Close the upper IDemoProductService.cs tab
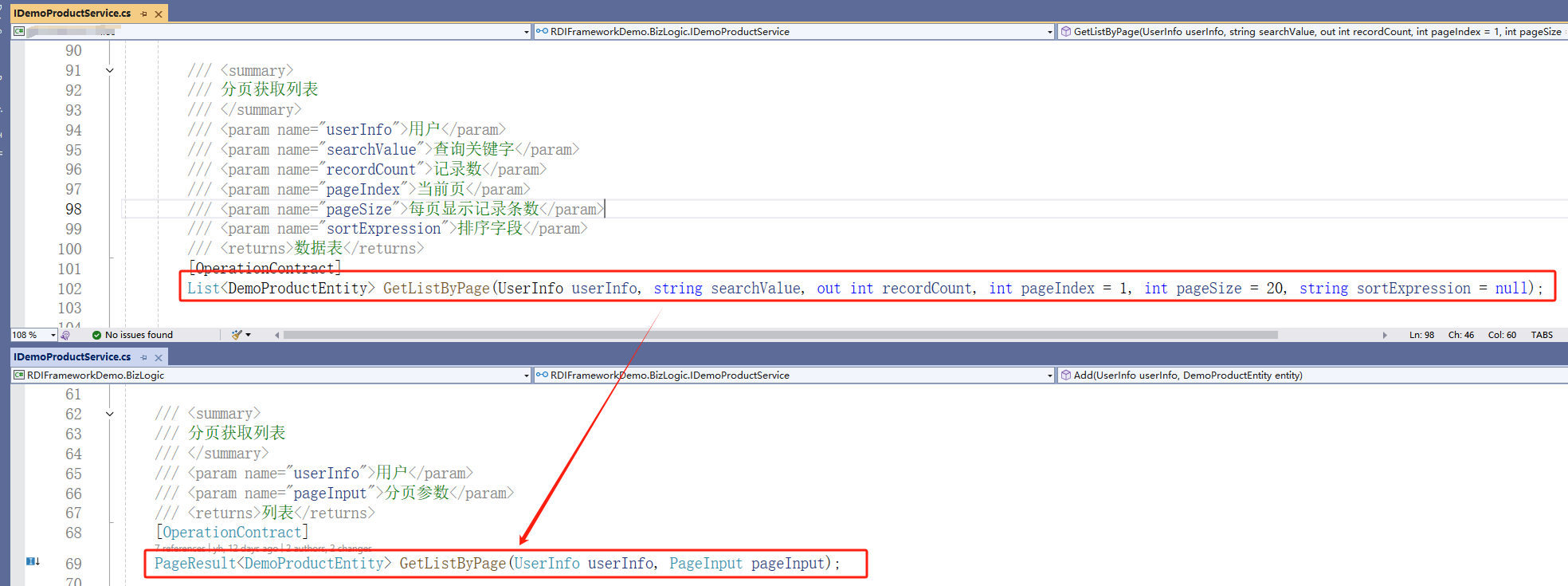The image size is (1568, 586). pos(159,14)
